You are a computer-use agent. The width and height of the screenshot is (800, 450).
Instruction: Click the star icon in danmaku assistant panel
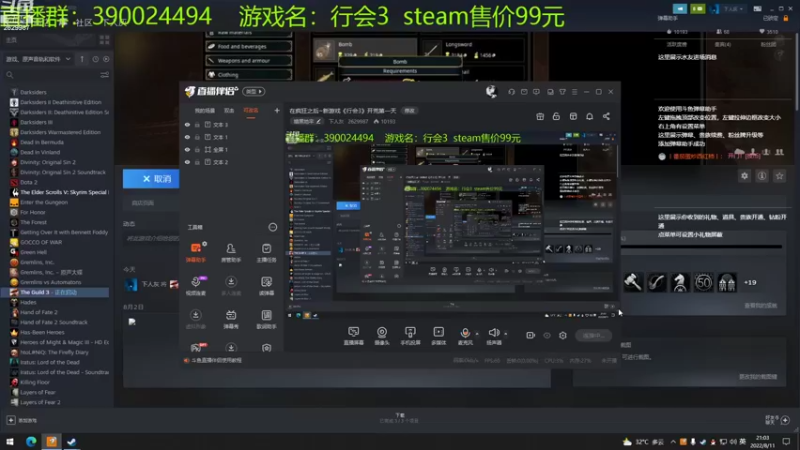coord(779,176)
